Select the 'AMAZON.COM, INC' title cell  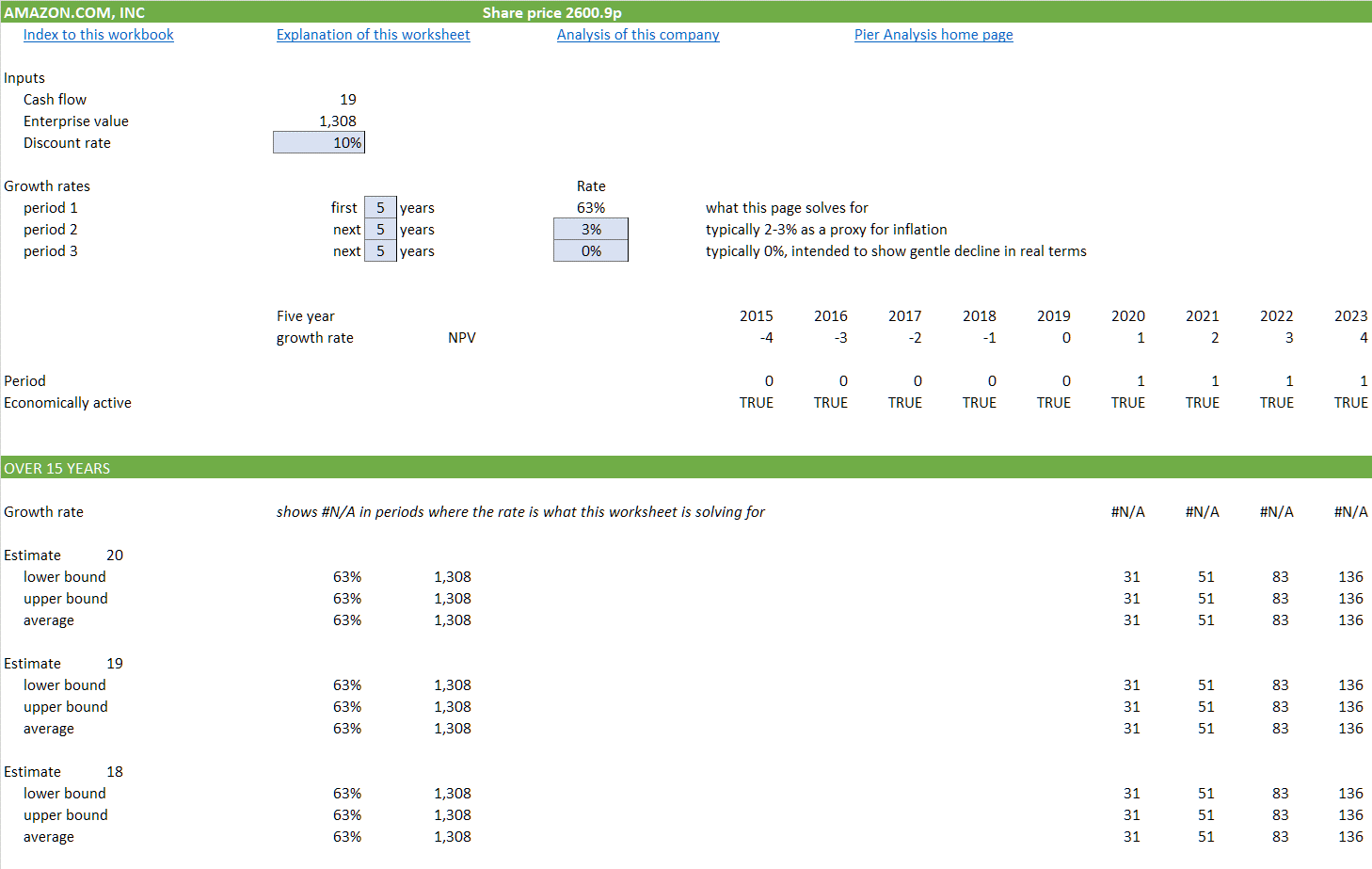pyautogui.click(x=74, y=12)
